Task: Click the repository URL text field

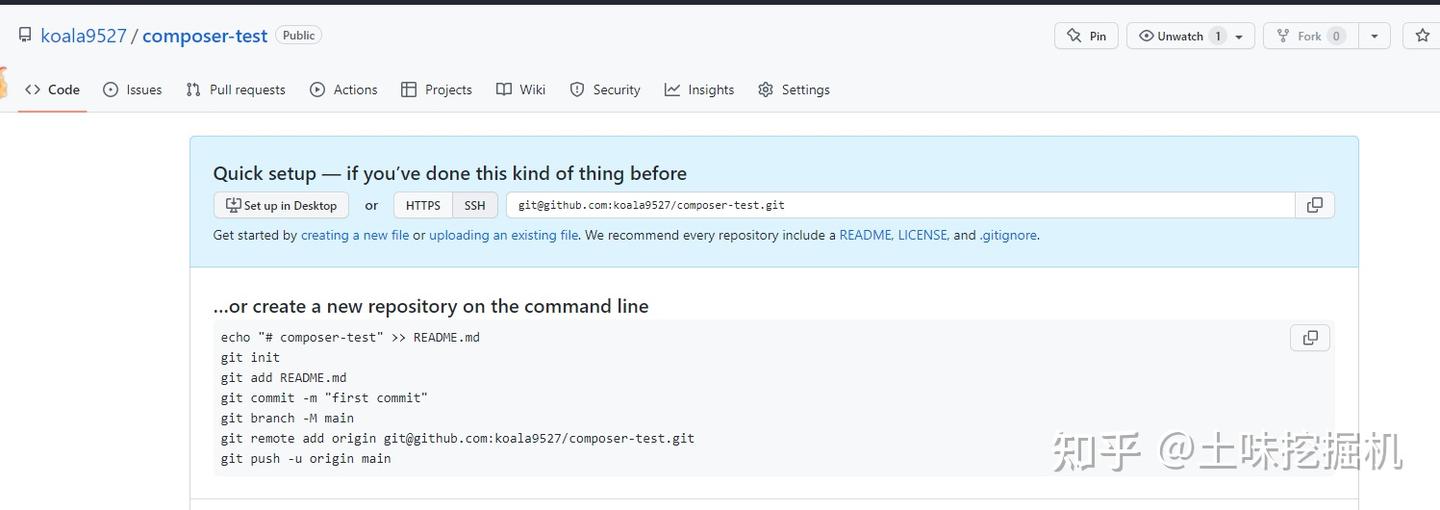Action: coord(900,205)
